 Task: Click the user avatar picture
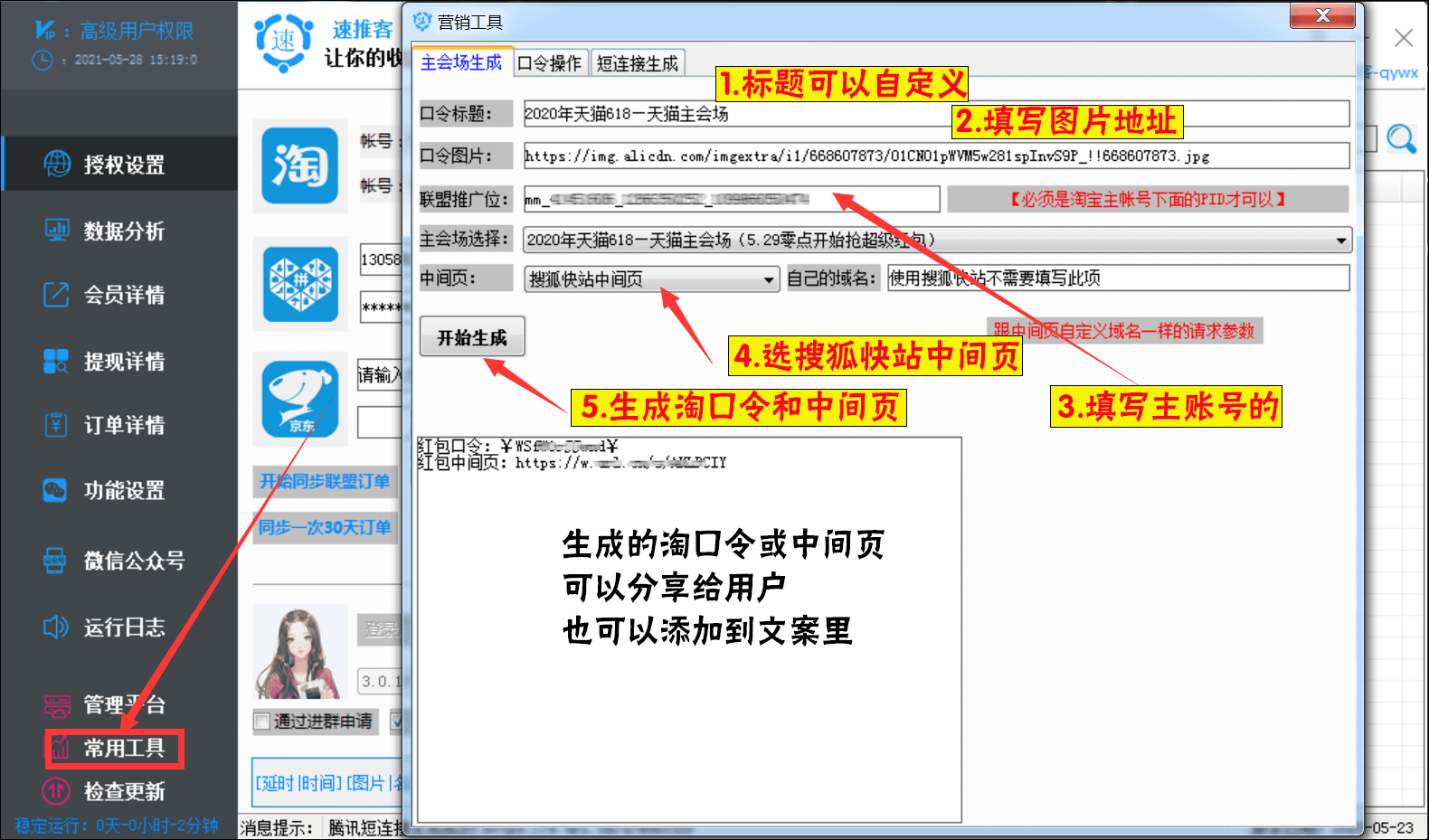tap(299, 652)
